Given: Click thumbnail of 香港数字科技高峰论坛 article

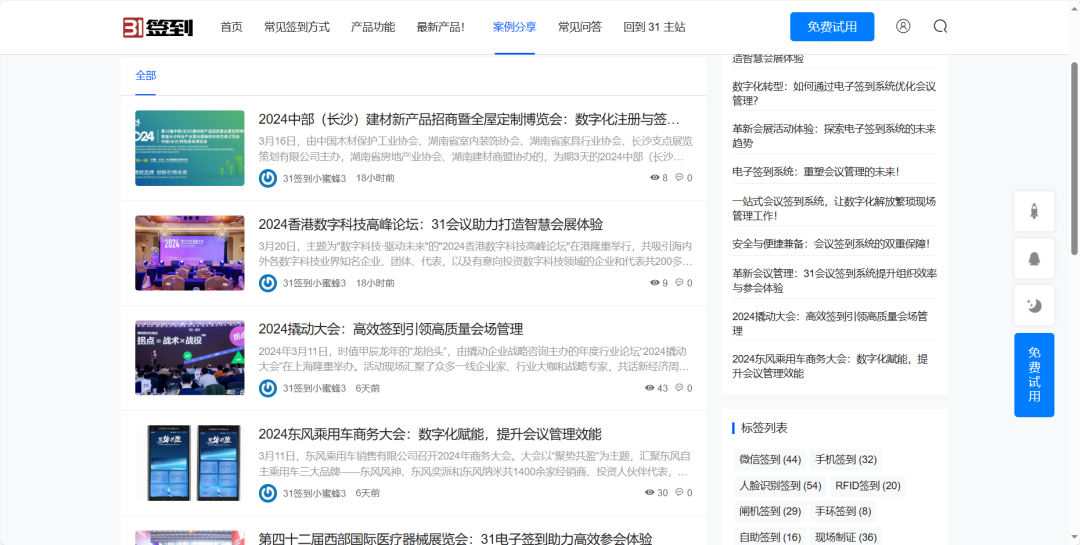Looking at the screenshot, I should tap(189, 253).
